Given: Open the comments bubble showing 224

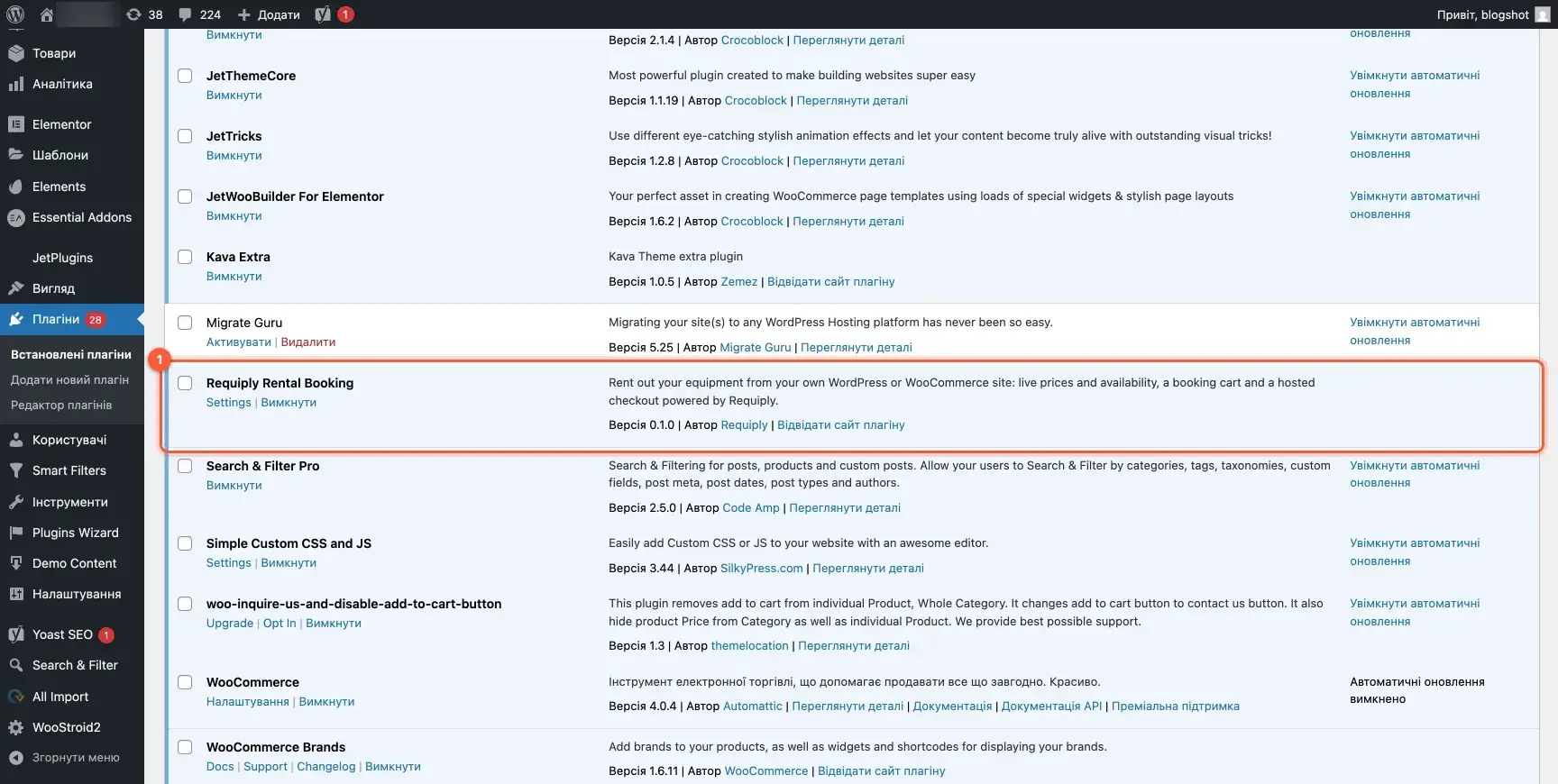Looking at the screenshot, I should pyautogui.click(x=199, y=14).
